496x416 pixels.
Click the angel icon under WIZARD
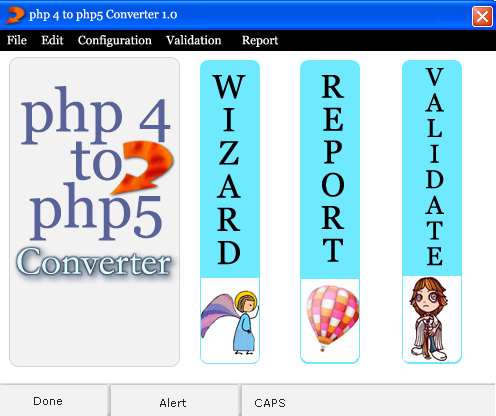click(x=230, y=322)
